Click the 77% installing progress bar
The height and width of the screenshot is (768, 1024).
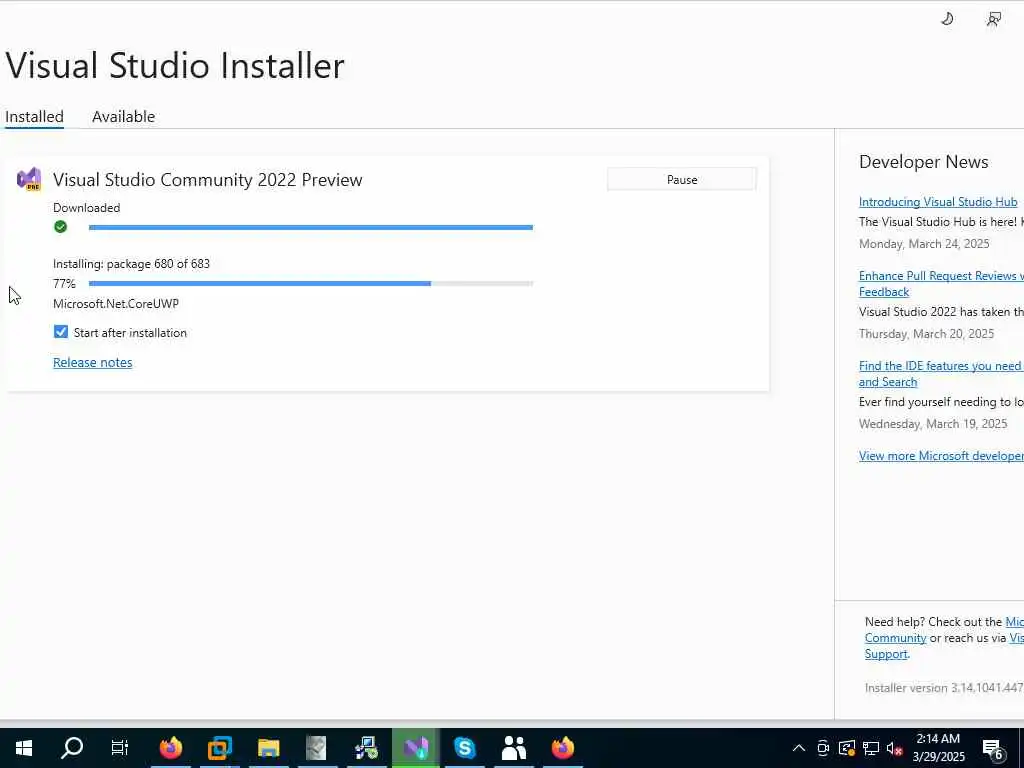click(x=311, y=283)
